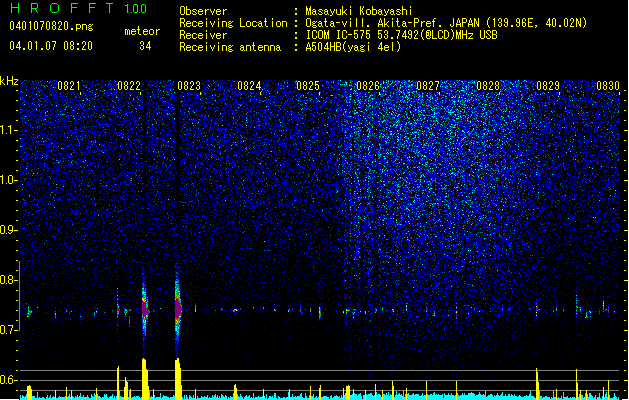
Task: Click antenna value A504HB(yagi 4el)
Action: click(353, 47)
